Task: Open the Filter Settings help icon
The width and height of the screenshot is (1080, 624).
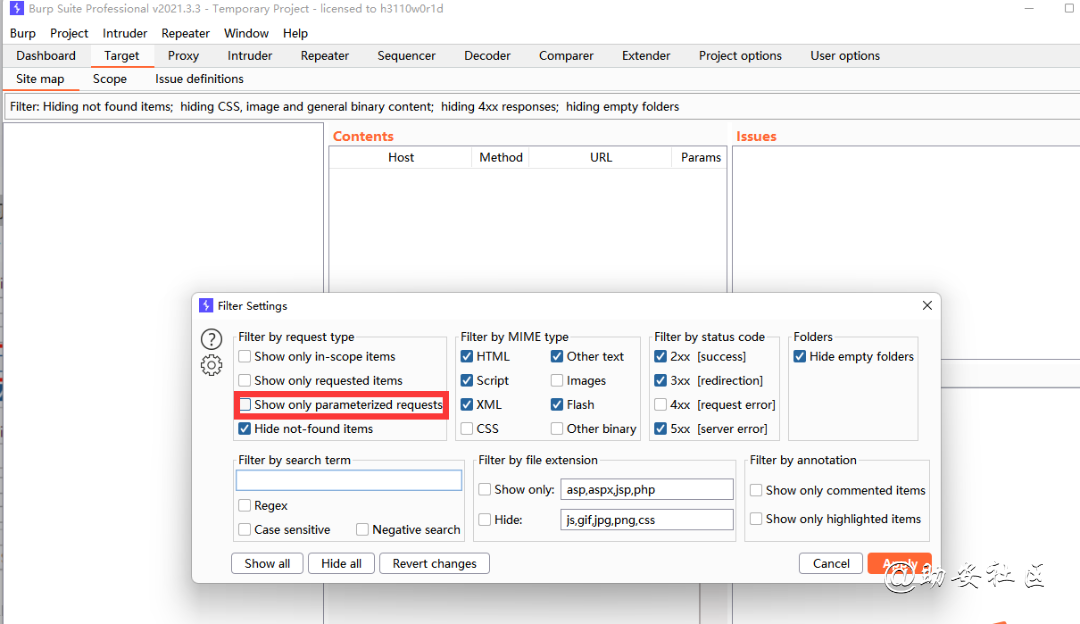Action: (211, 339)
